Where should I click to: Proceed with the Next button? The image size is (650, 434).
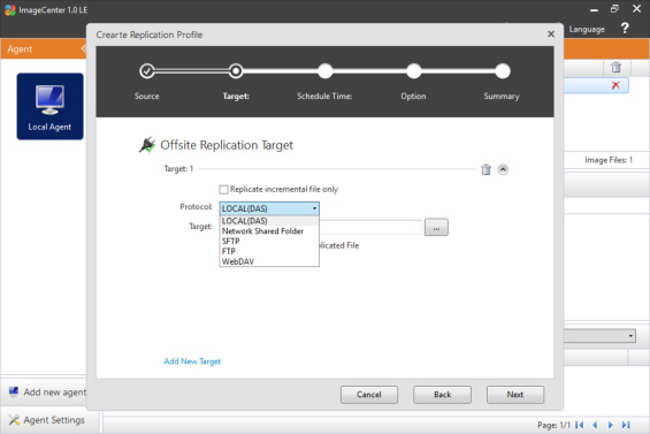[x=515, y=395]
